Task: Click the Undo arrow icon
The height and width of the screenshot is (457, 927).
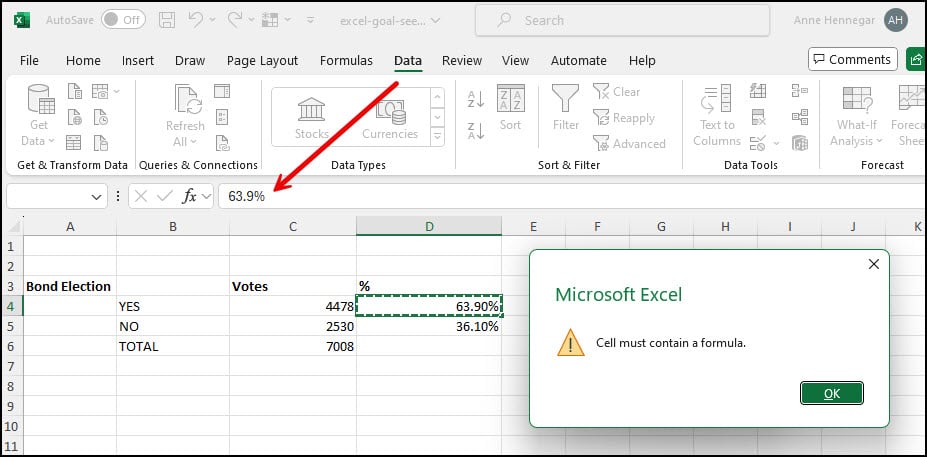Action: [196, 20]
